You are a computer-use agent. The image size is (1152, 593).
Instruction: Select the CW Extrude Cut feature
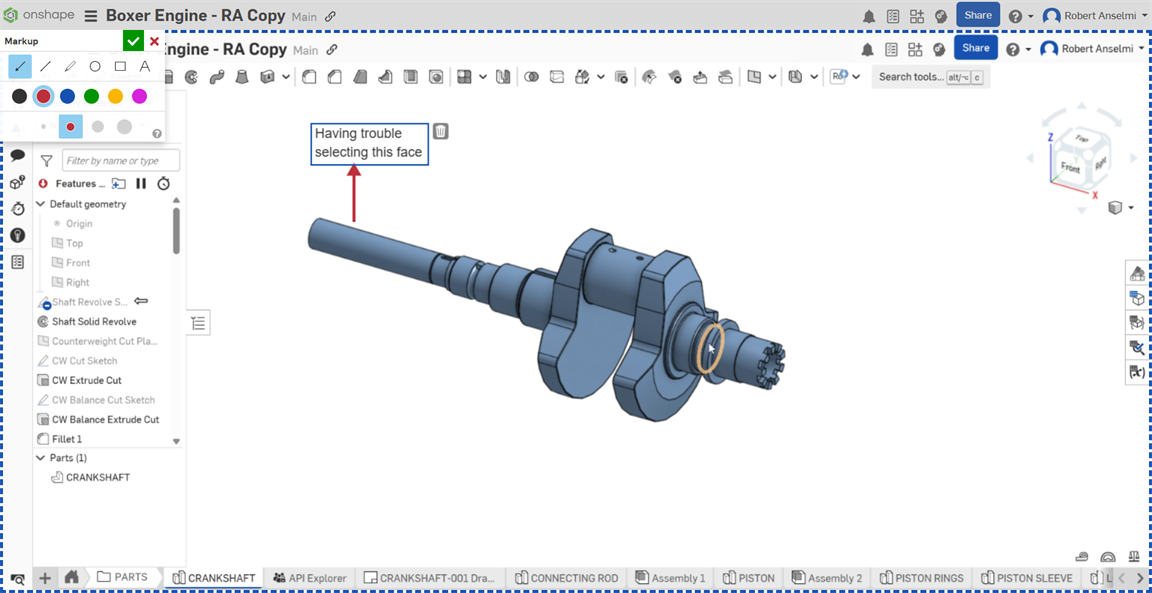pyautogui.click(x=87, y=380)
